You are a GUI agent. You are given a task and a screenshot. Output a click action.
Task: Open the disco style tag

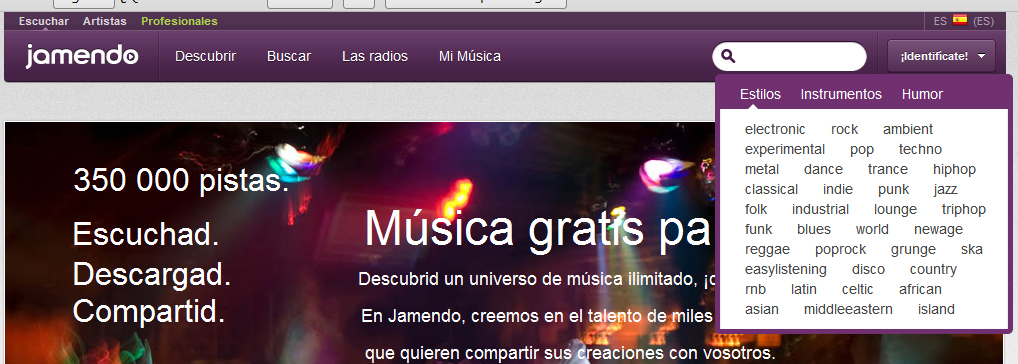868,269
